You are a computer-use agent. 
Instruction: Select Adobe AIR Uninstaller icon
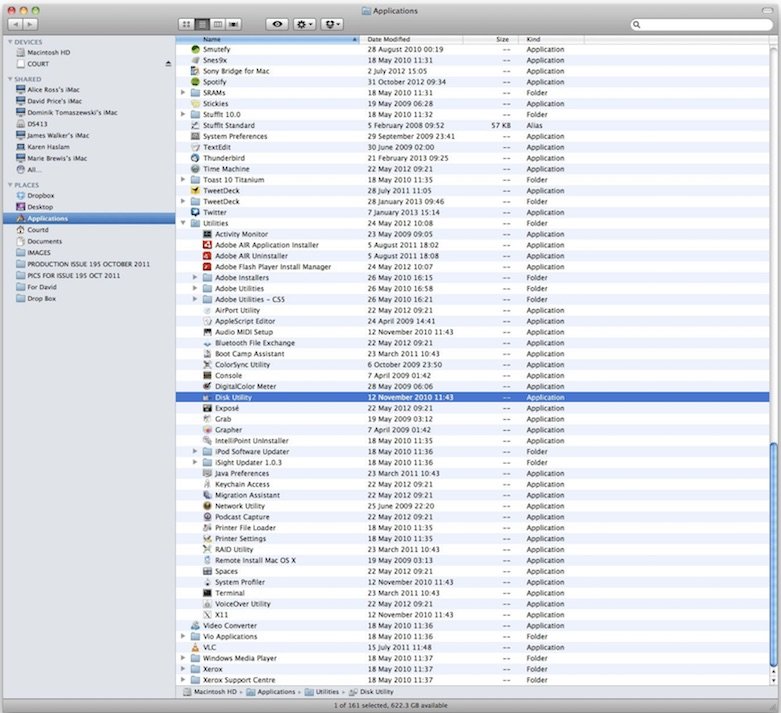coord(207,256)
